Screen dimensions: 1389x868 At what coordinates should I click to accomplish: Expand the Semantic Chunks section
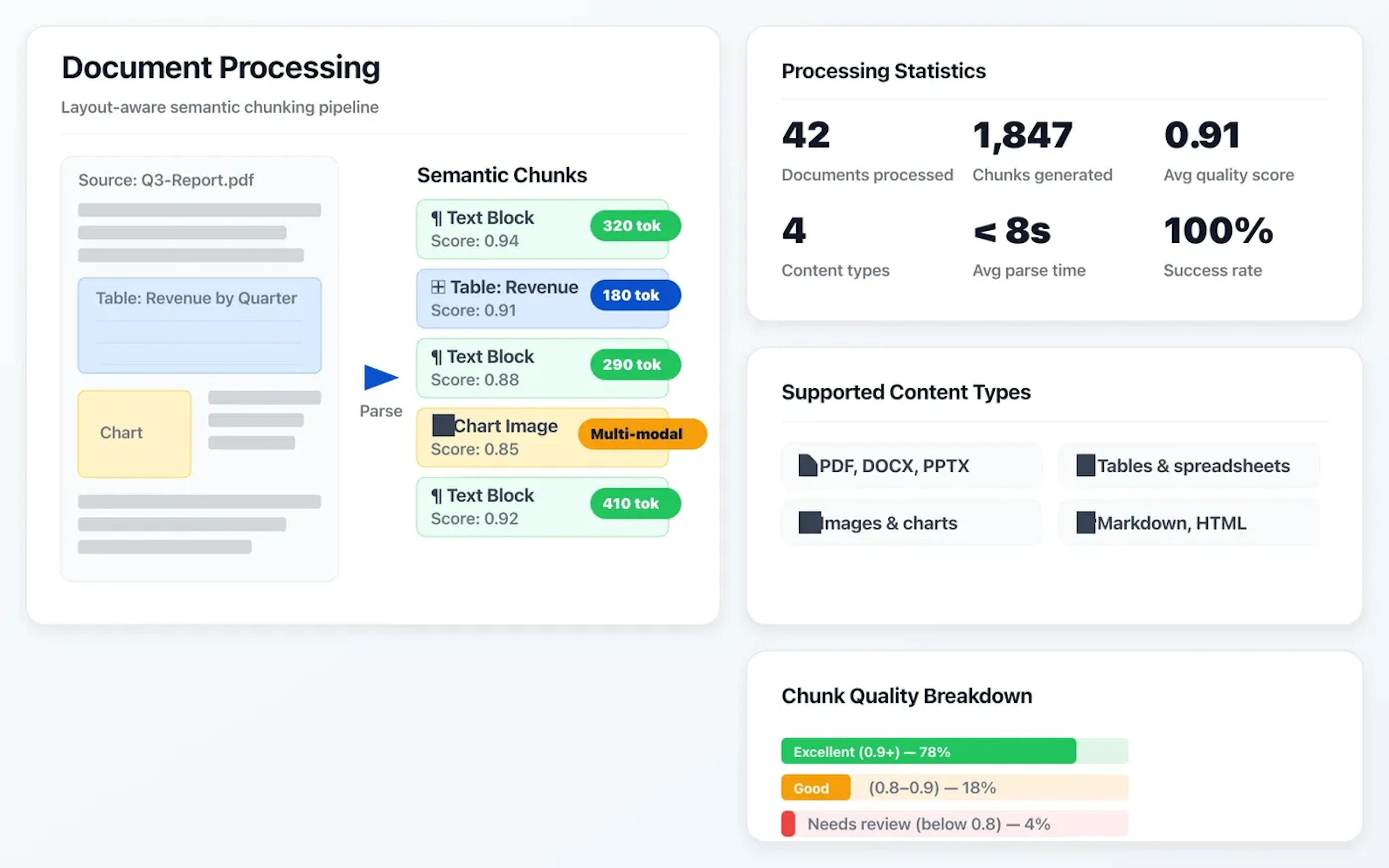[502, 175]
